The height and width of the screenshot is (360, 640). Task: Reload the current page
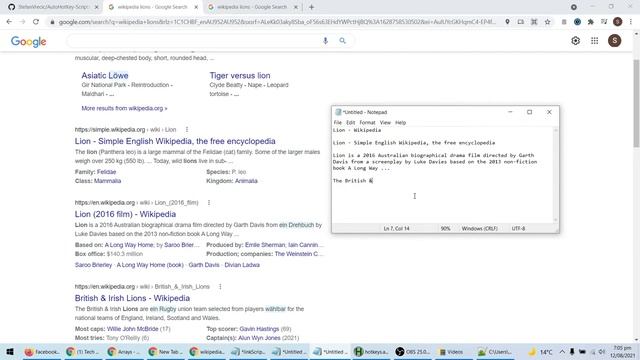click(36, 22)
